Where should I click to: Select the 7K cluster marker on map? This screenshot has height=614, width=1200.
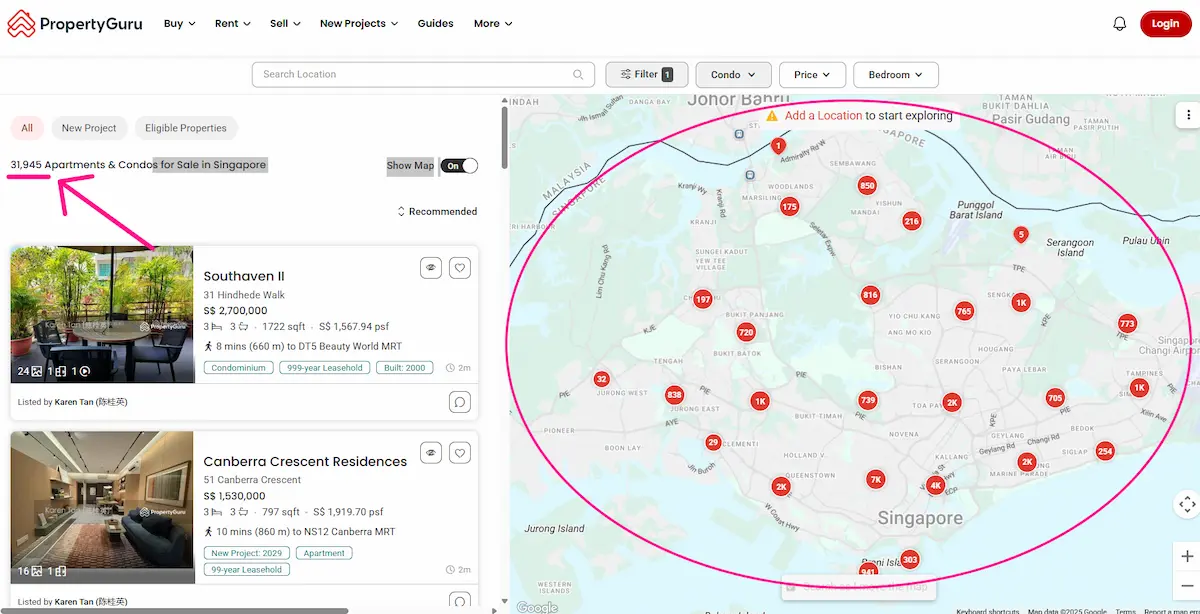(x=876, y=480)
